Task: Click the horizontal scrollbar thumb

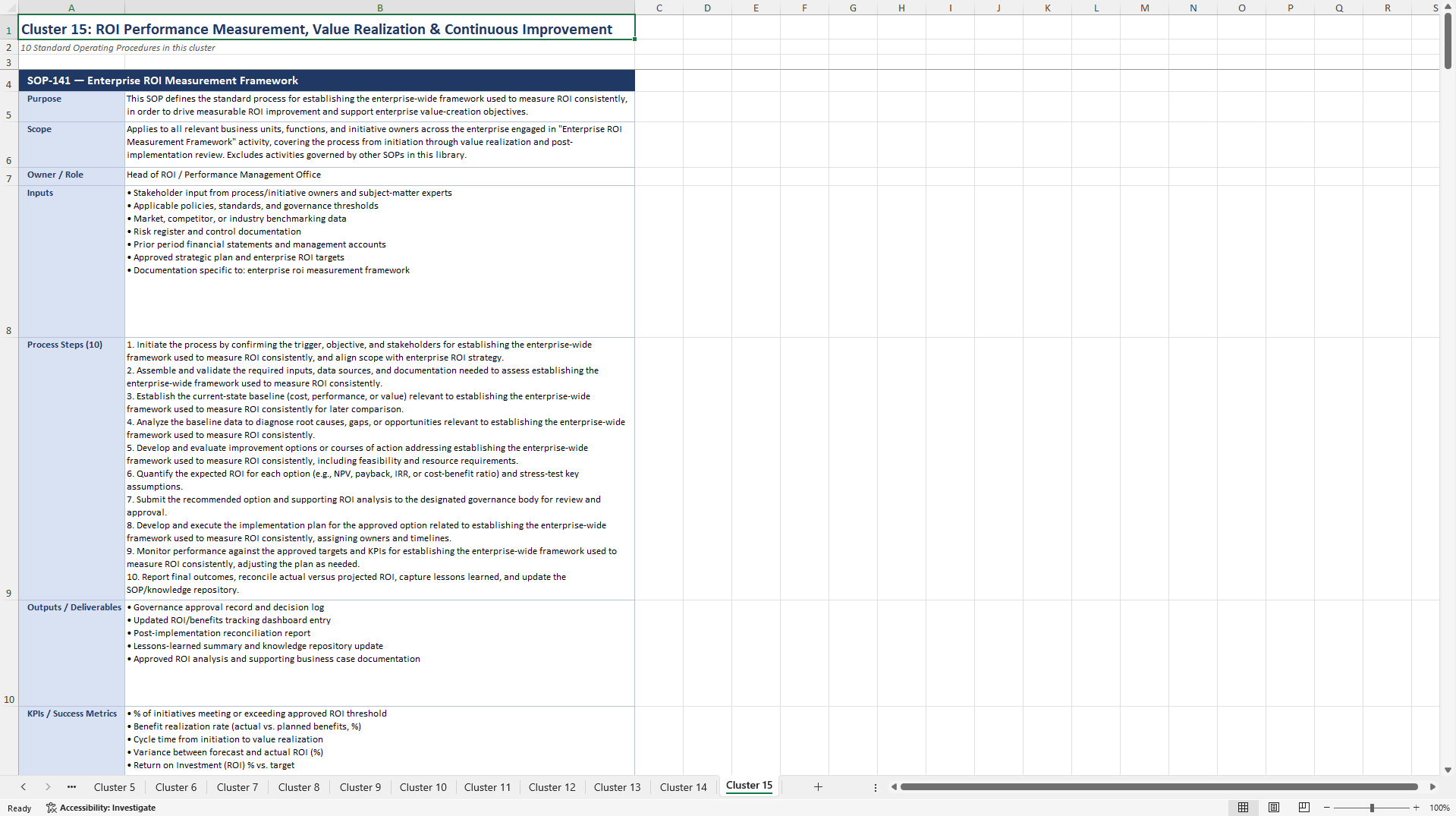Action: point(1159,787)
